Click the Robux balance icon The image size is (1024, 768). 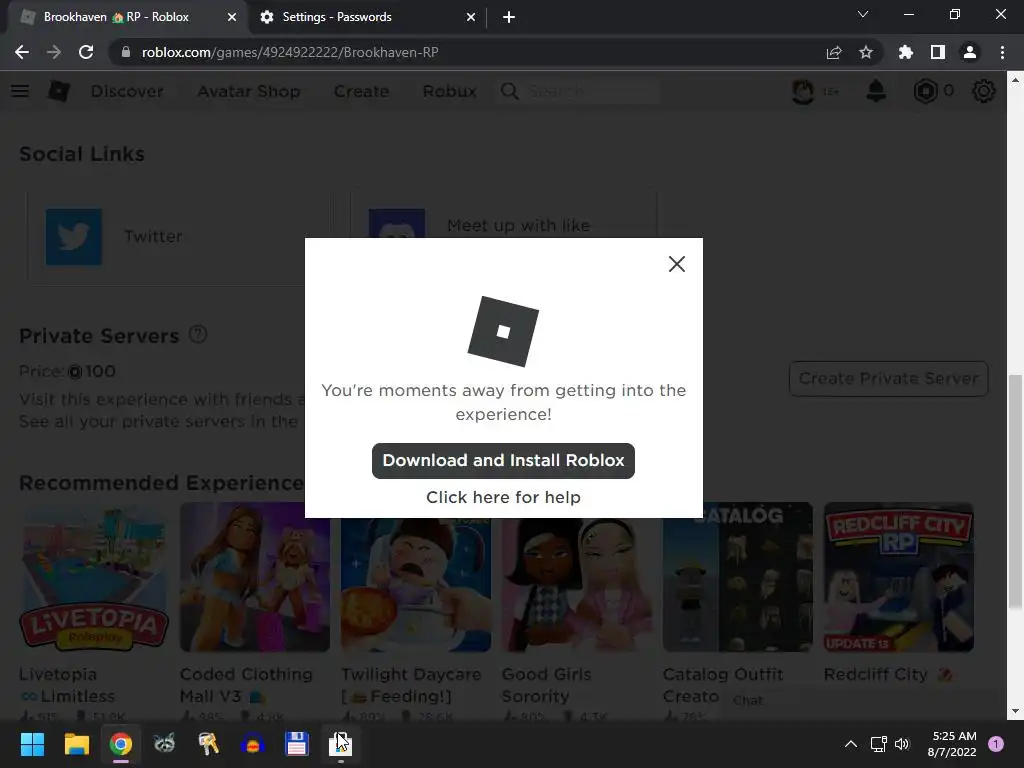pos(925,91)
